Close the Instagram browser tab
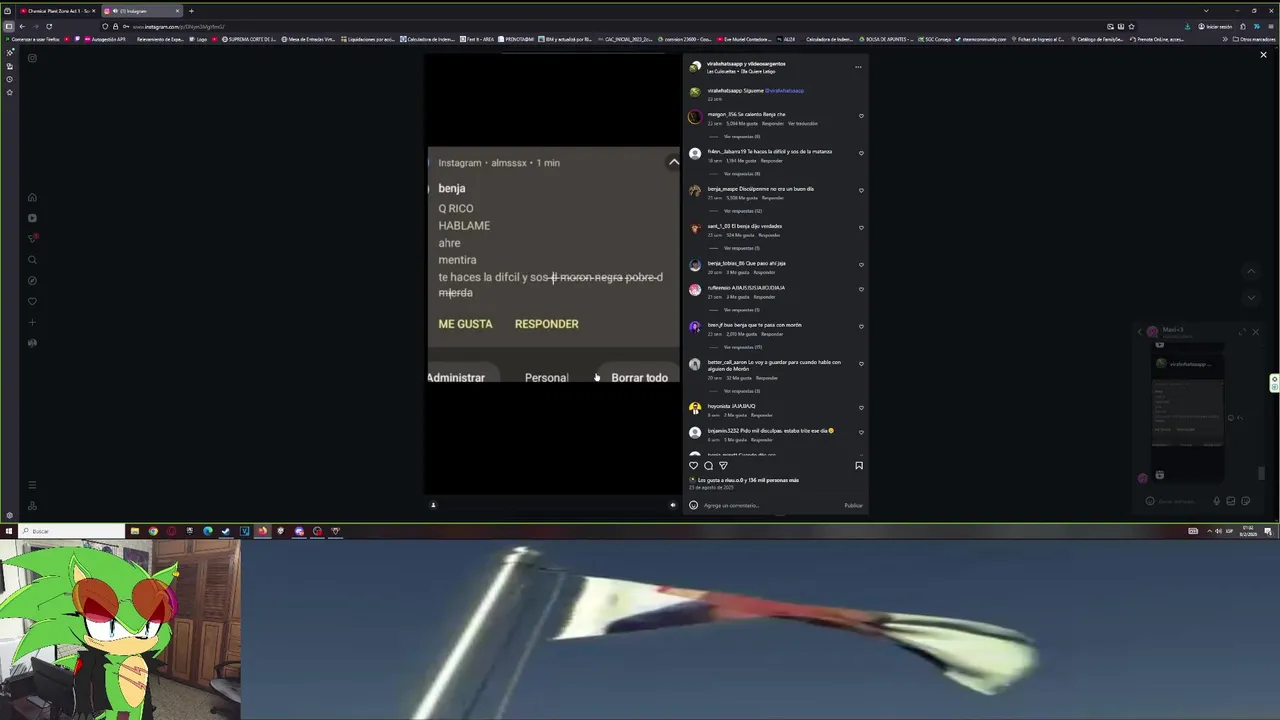1280x720 pixels. [178, 11]
